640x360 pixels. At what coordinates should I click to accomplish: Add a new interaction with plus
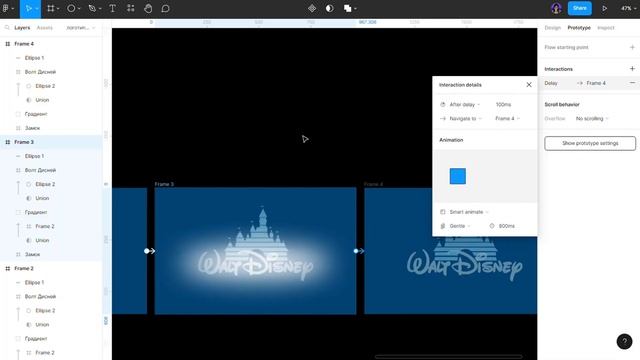tap(632, 69)
